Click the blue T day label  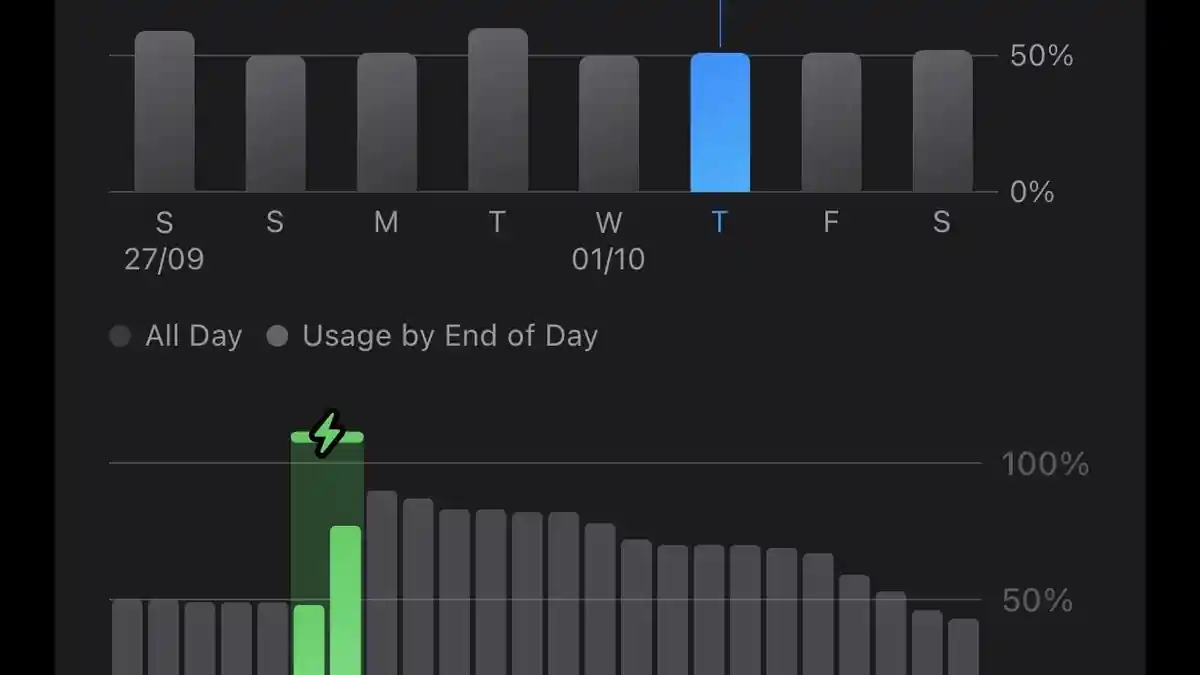[719, 222]
